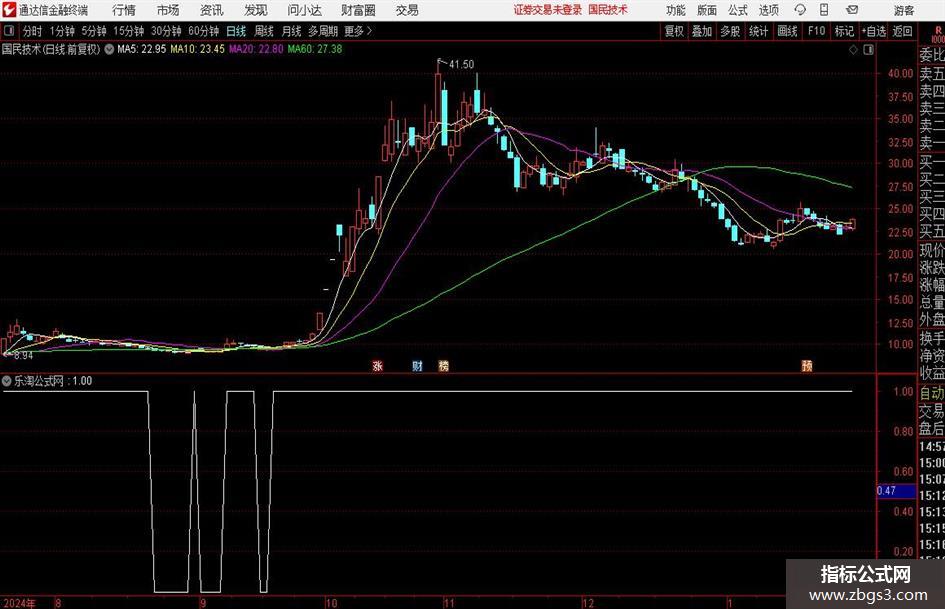Click the 多股 toolbar button

[x=730, y=31]
